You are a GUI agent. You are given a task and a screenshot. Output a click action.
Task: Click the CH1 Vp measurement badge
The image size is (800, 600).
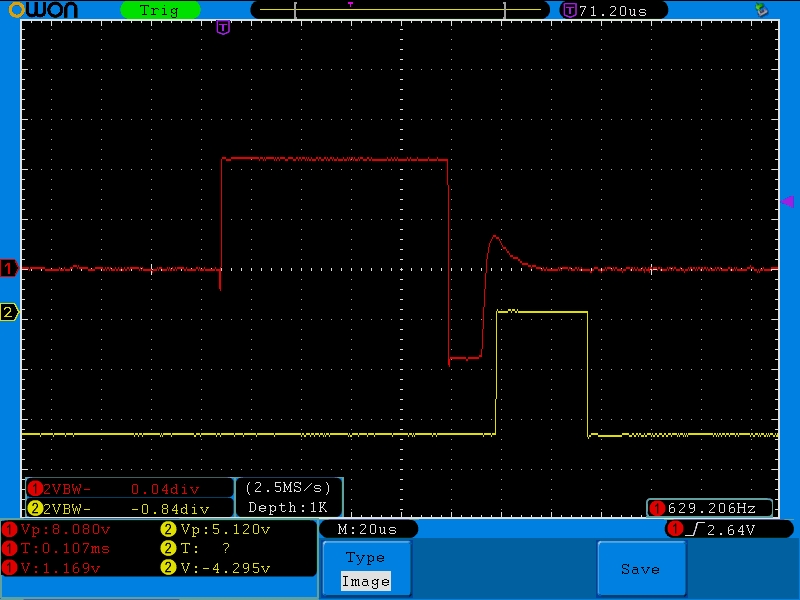pos(10,529)
